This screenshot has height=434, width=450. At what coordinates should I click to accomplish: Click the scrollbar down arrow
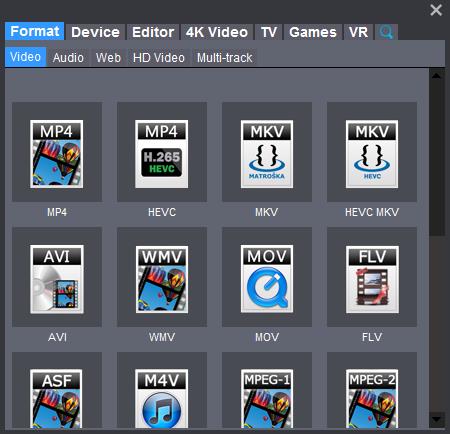click(x=436, y=419)
